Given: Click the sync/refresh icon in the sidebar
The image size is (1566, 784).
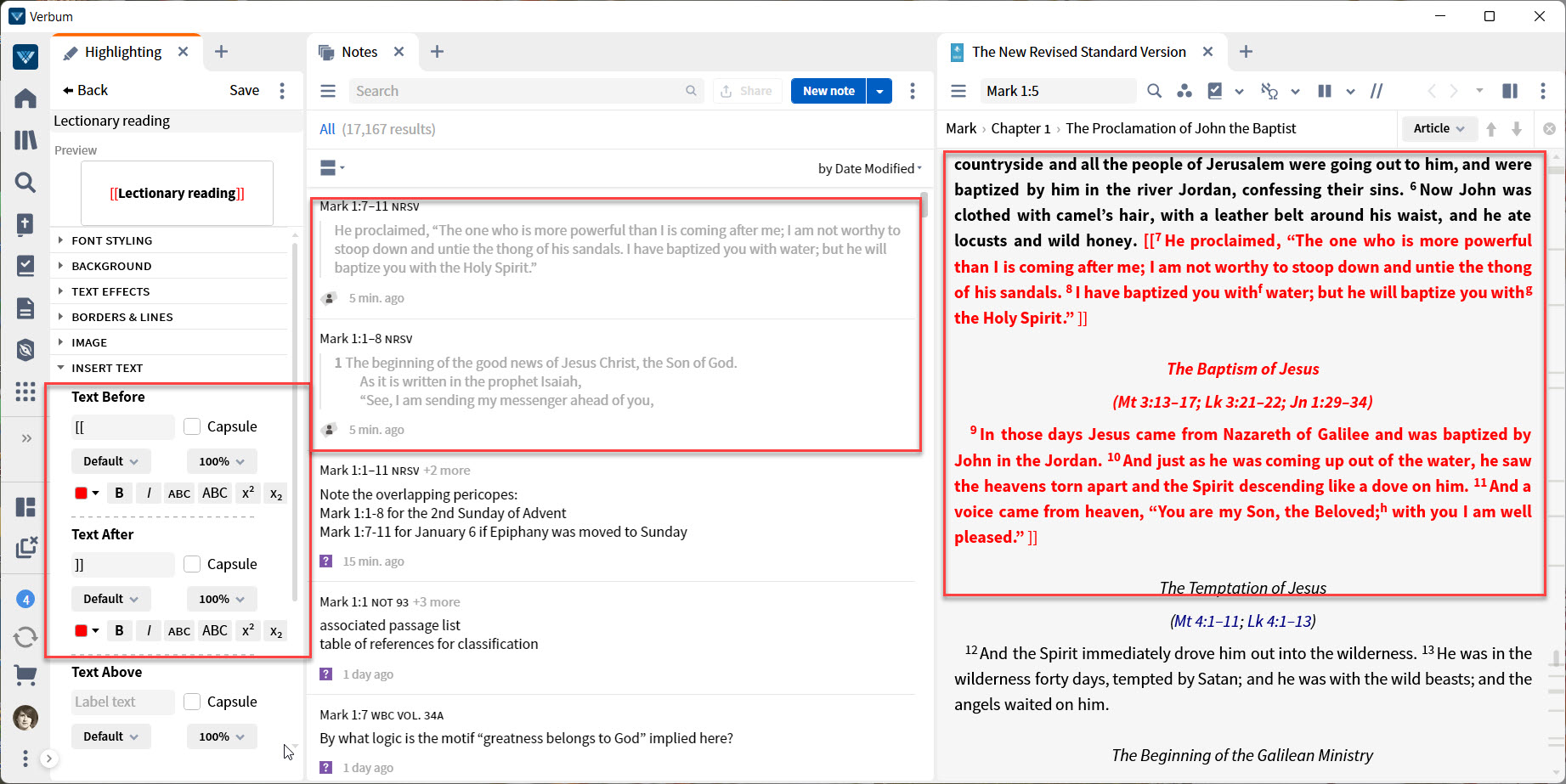Looking at the screenshot, I should point(25,637).
